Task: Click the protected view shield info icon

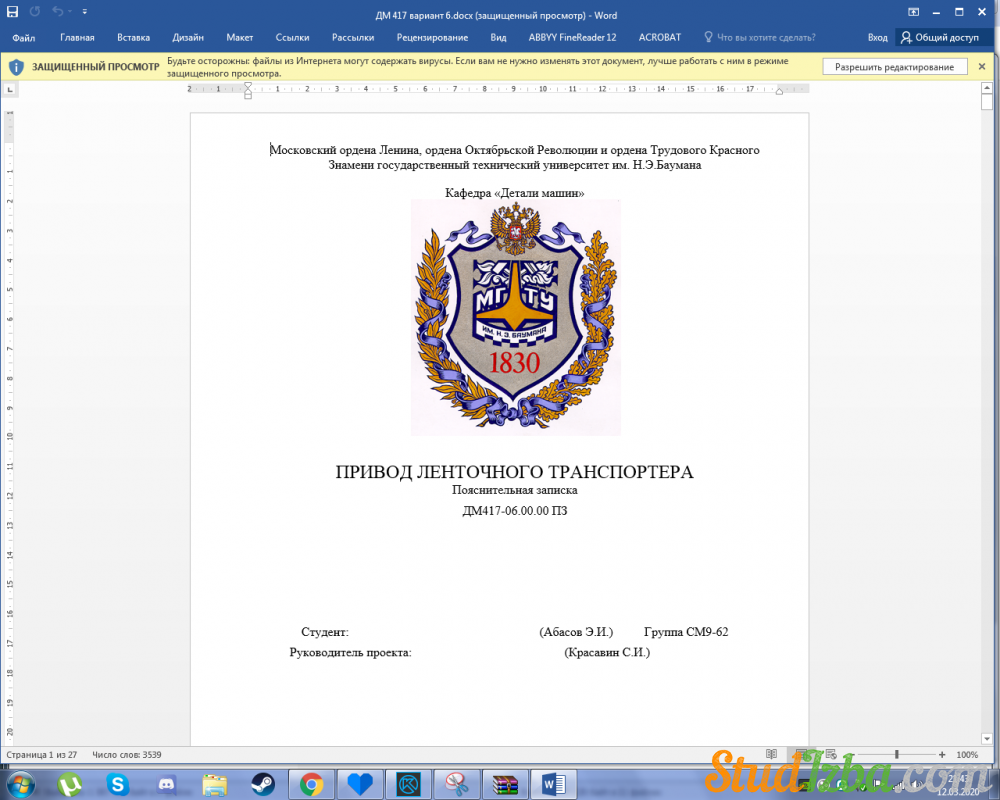Action: pyautogui.click(x=17, y=67)
